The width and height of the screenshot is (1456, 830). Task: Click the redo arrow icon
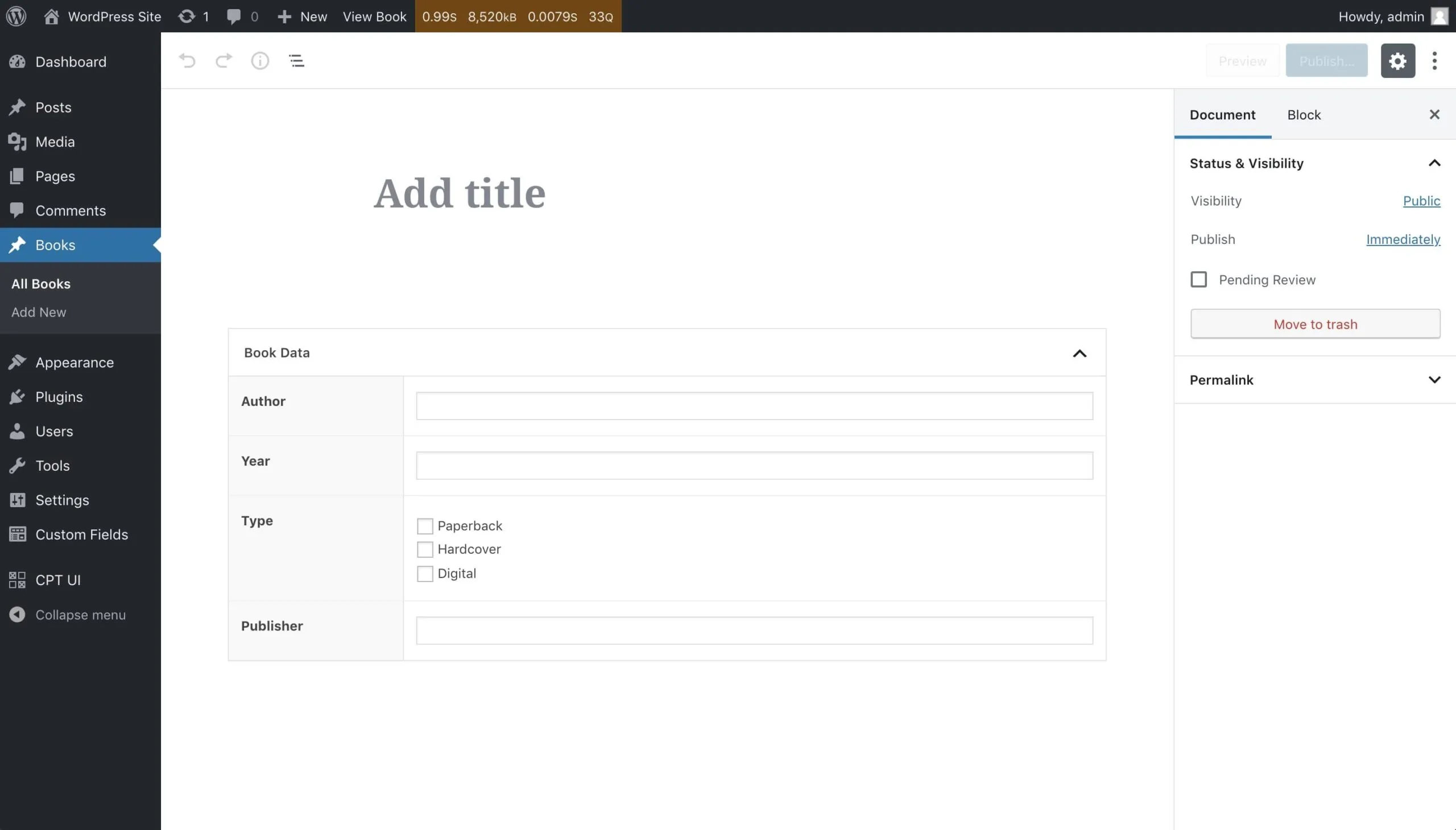tap(224, 60)
